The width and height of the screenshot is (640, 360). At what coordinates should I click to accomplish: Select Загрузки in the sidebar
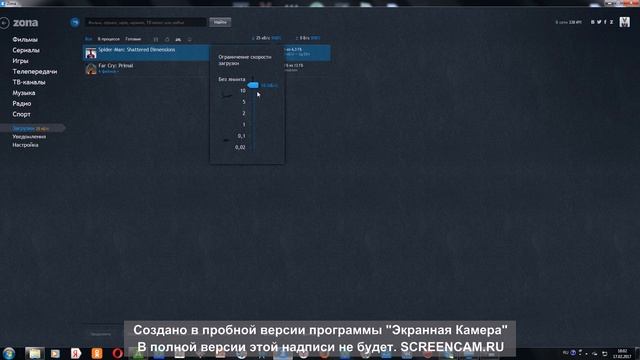point(32,129)
